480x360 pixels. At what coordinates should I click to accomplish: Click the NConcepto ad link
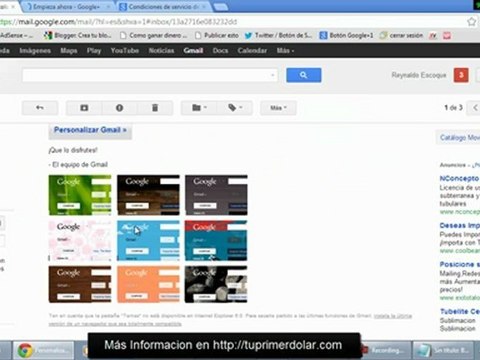(x=460, y=179)
